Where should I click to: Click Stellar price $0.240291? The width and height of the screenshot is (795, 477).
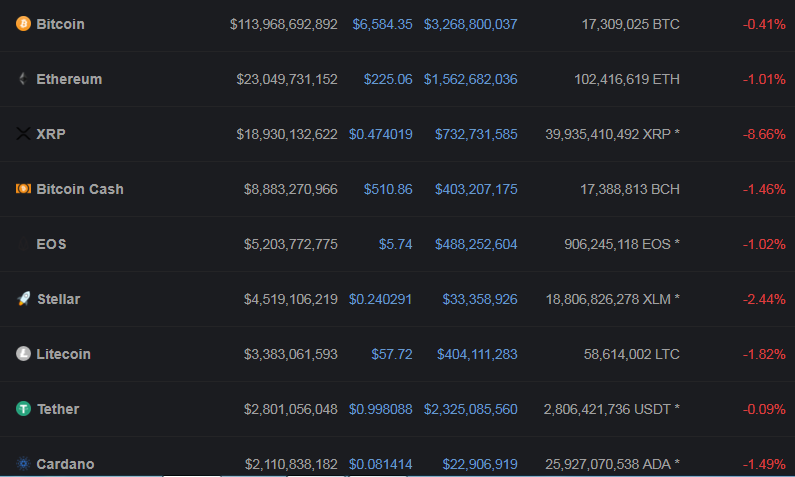(x=380, y=299)
